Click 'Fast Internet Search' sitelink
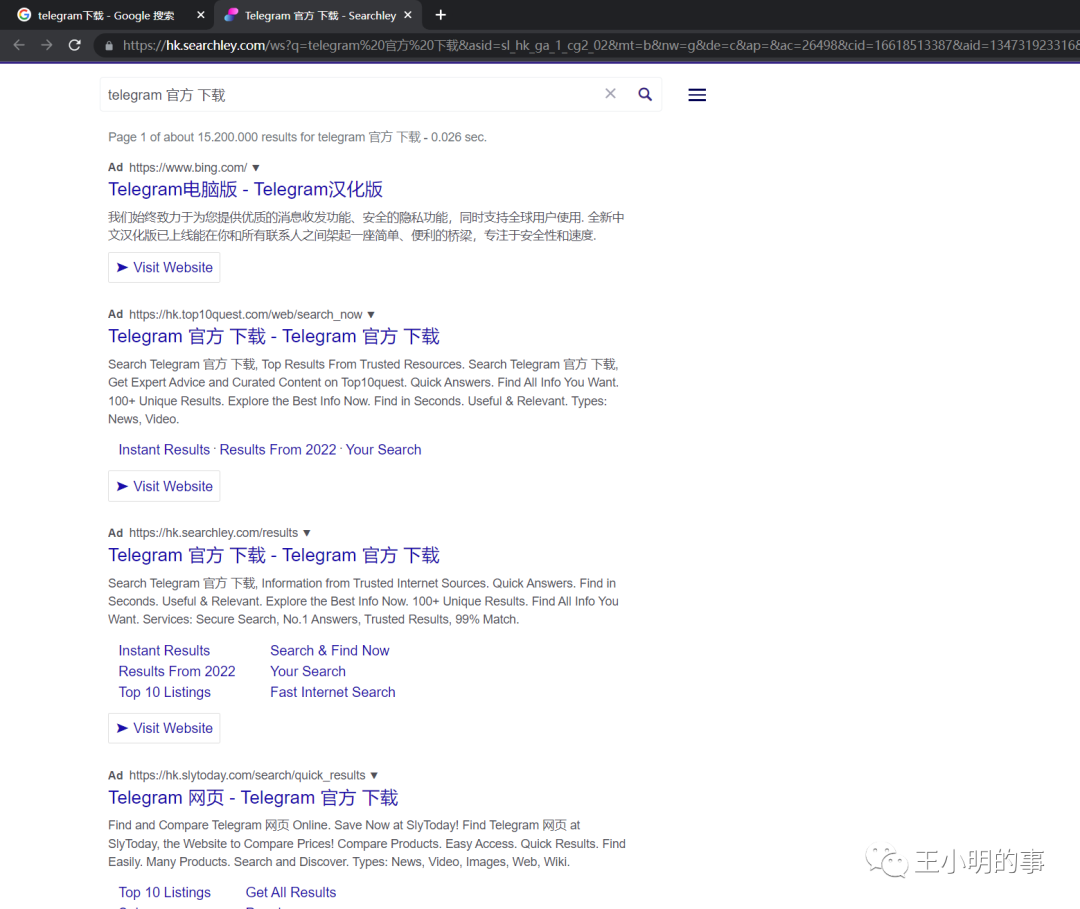The width and height of the screenshot is (1080, 909). click(333, 692)
